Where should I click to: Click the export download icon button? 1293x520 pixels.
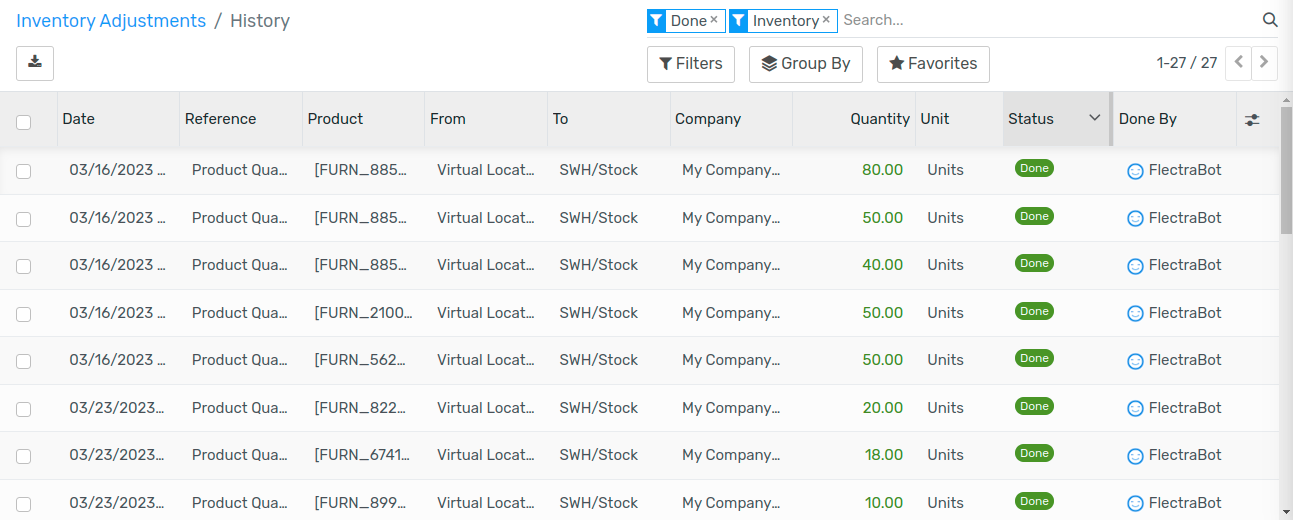point(35,63)
